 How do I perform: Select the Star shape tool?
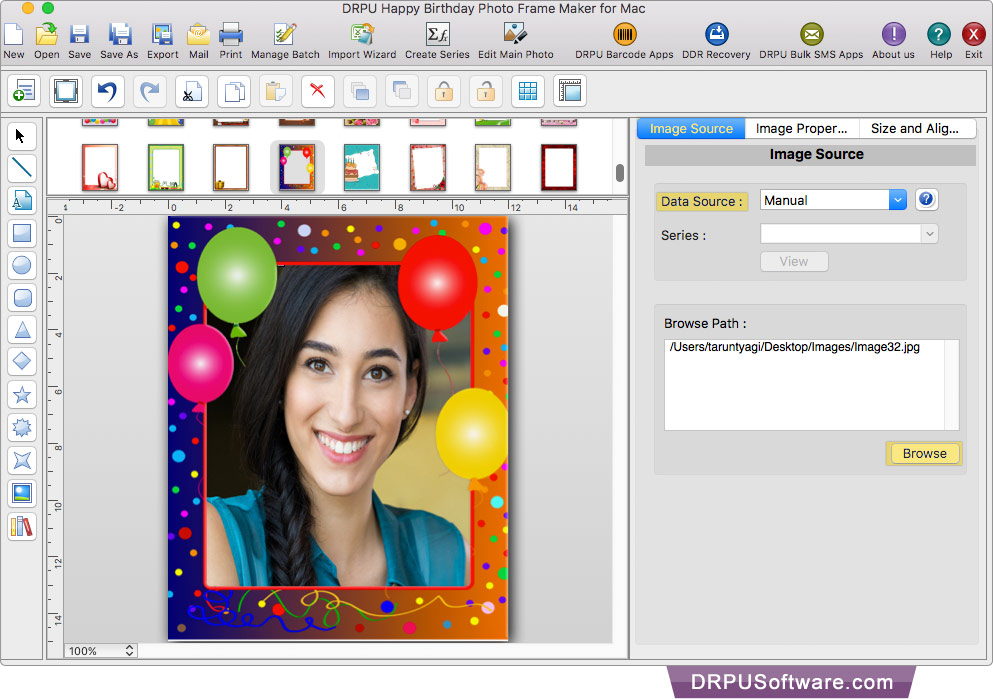tap(22, 395)
